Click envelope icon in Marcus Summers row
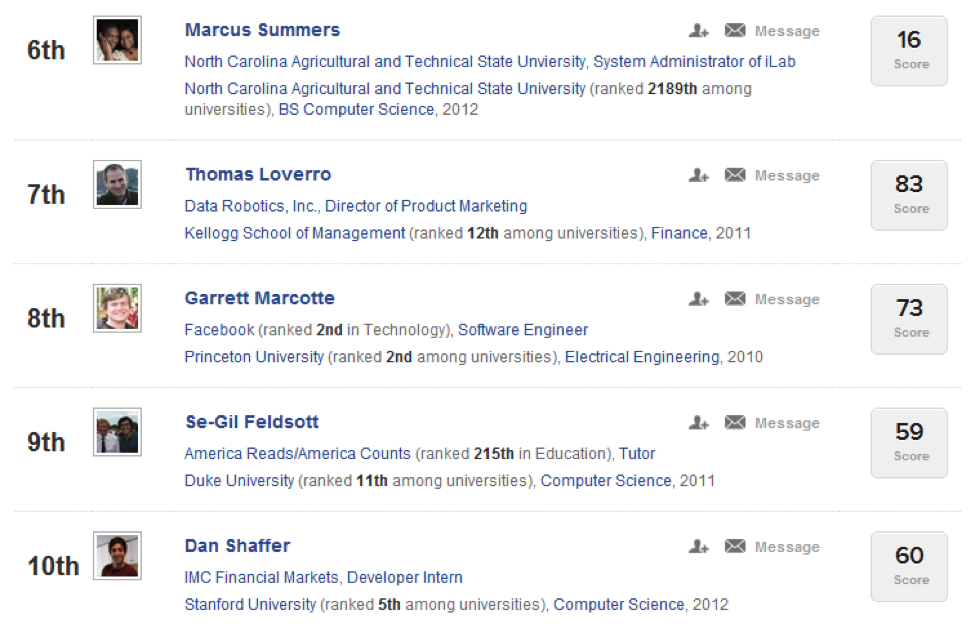This screenshot has width=975, height=635. [x=735, y=30]
